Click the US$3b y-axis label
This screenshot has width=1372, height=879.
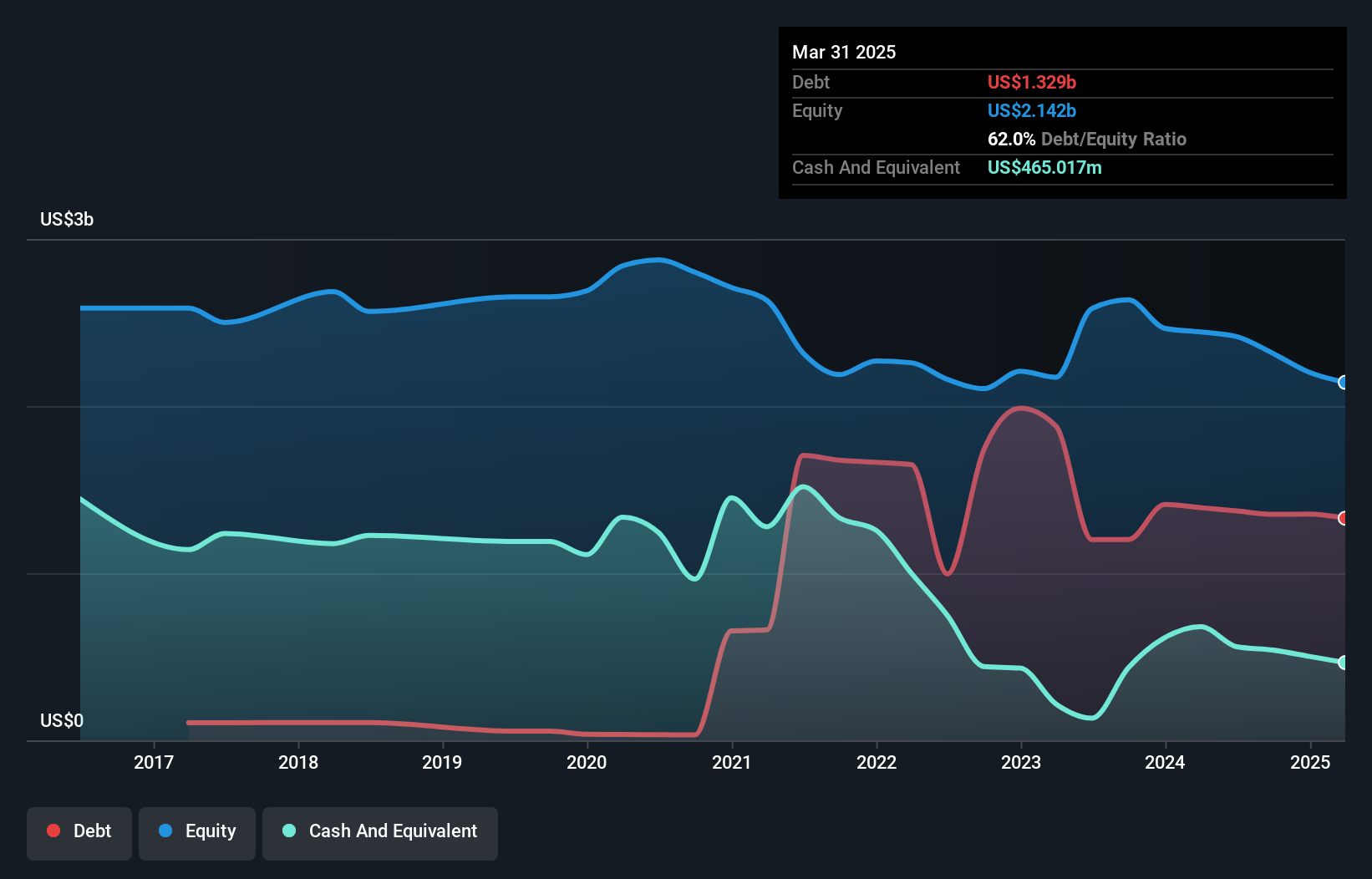click(67, 219)
